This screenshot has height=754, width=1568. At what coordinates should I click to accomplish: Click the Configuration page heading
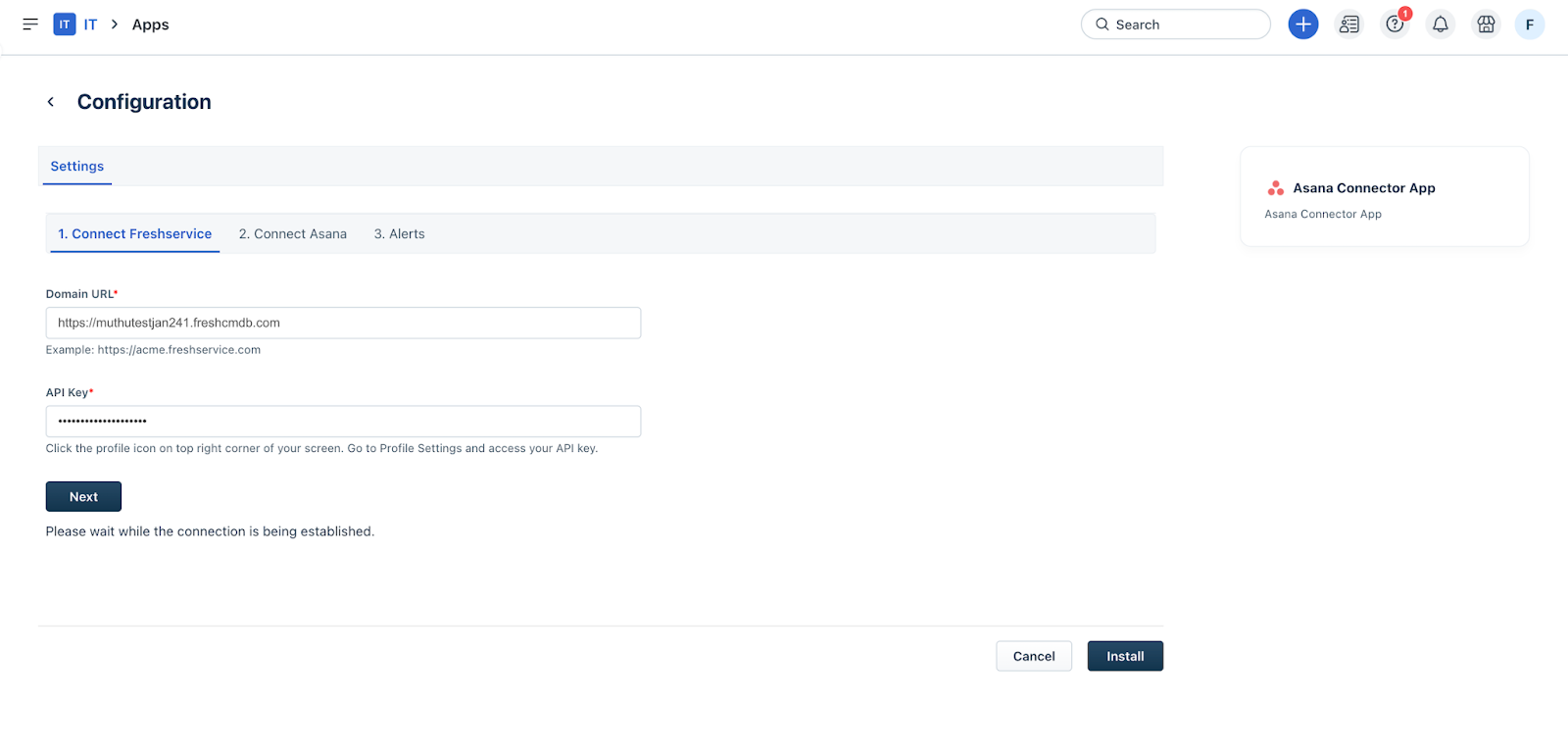pos(144,102)
